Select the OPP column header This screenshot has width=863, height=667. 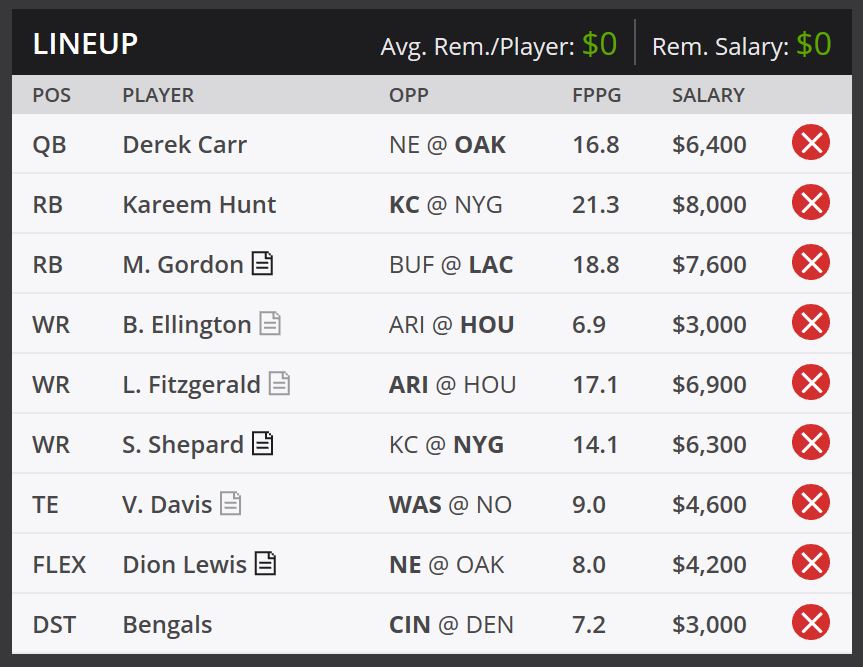pos(408,95)
